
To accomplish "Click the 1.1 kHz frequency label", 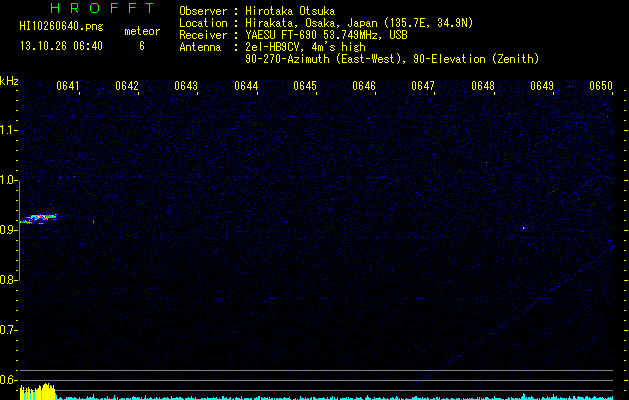I will point(8,130).
